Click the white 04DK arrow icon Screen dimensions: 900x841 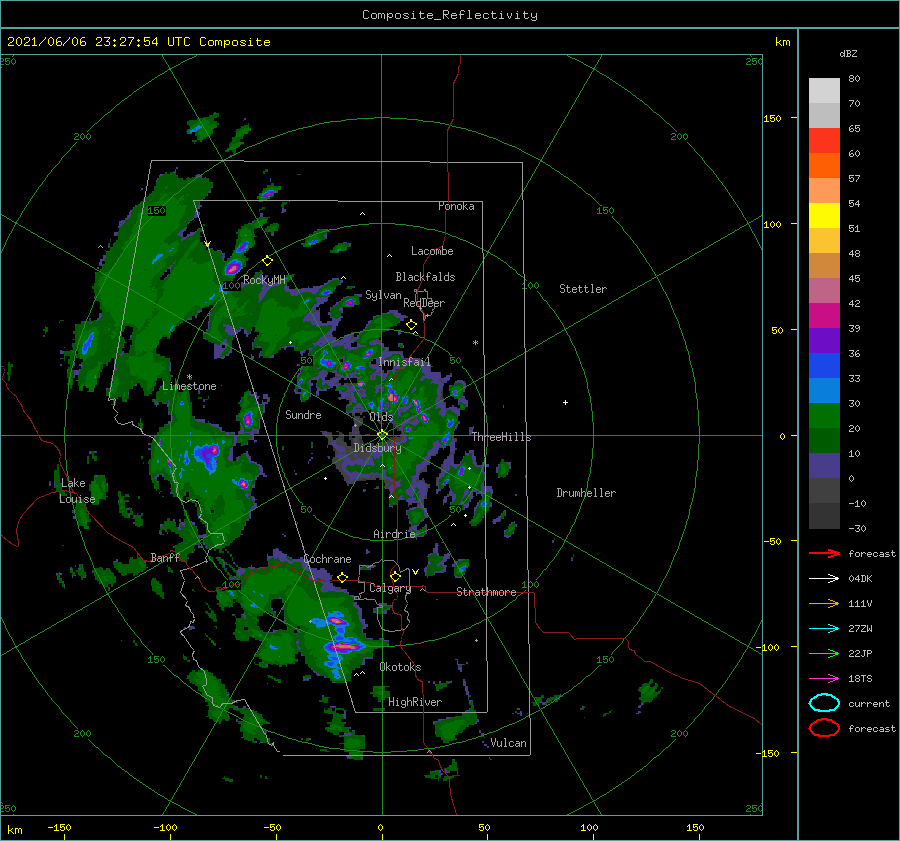(x=824, y=579)
